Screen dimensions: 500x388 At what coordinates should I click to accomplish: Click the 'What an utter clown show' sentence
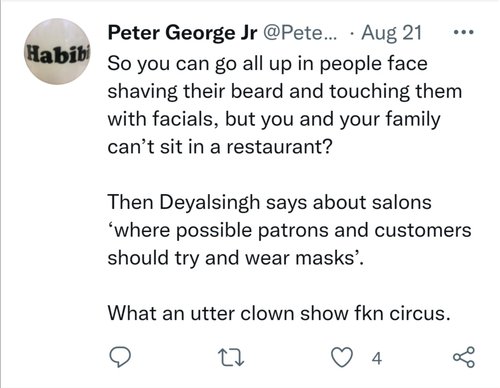[x=279, y=313]
